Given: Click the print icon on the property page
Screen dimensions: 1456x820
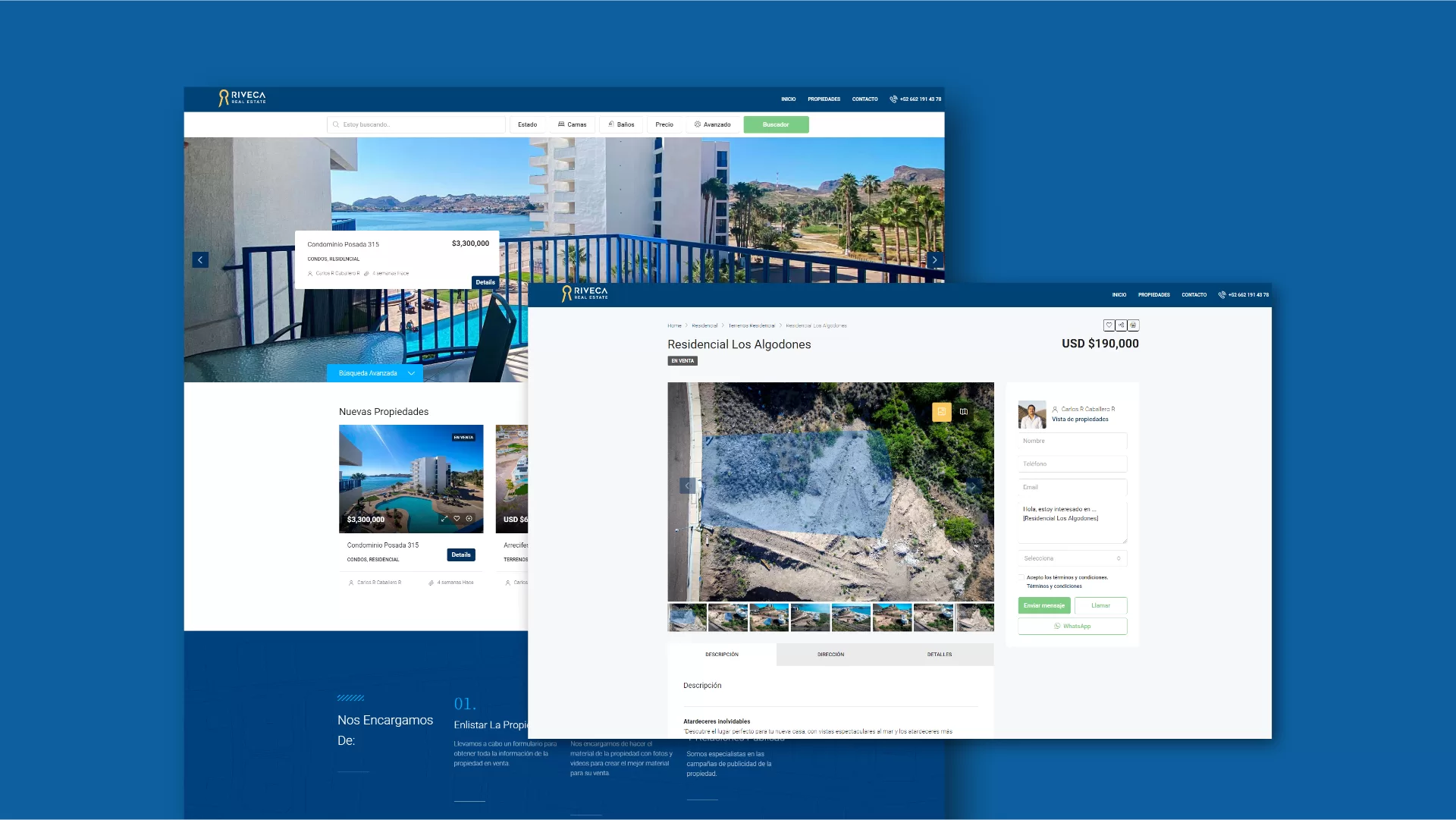Looking at the screenshot, I should click(x=1133, y=325).
